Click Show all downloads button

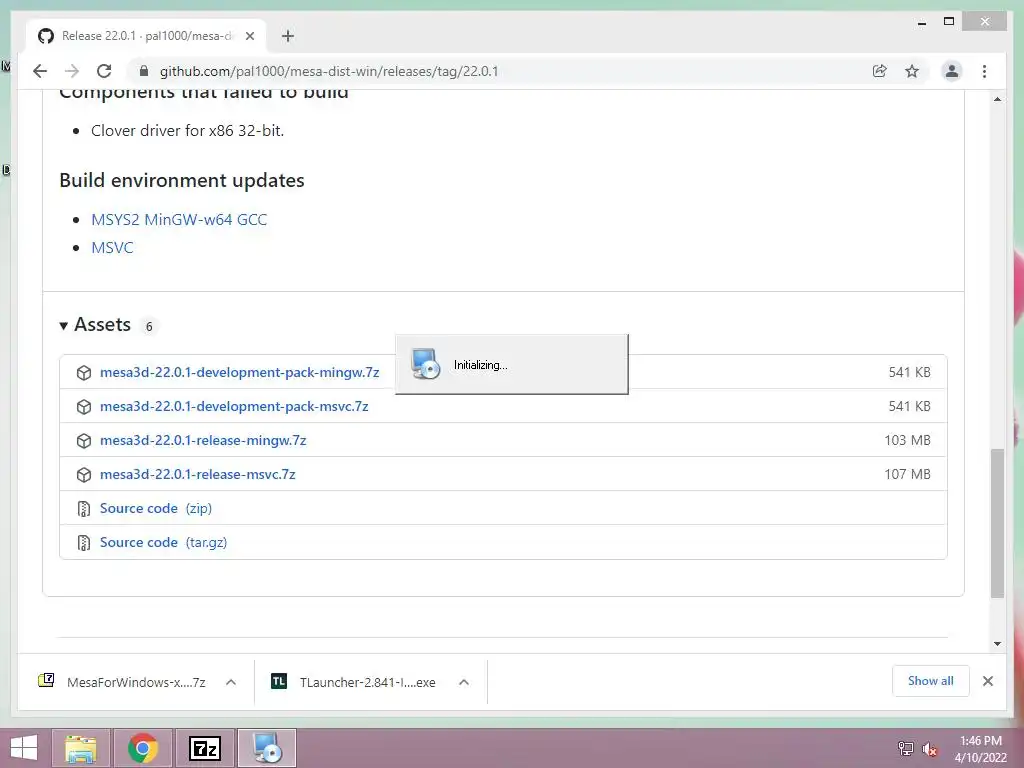[x=931, y=681]
